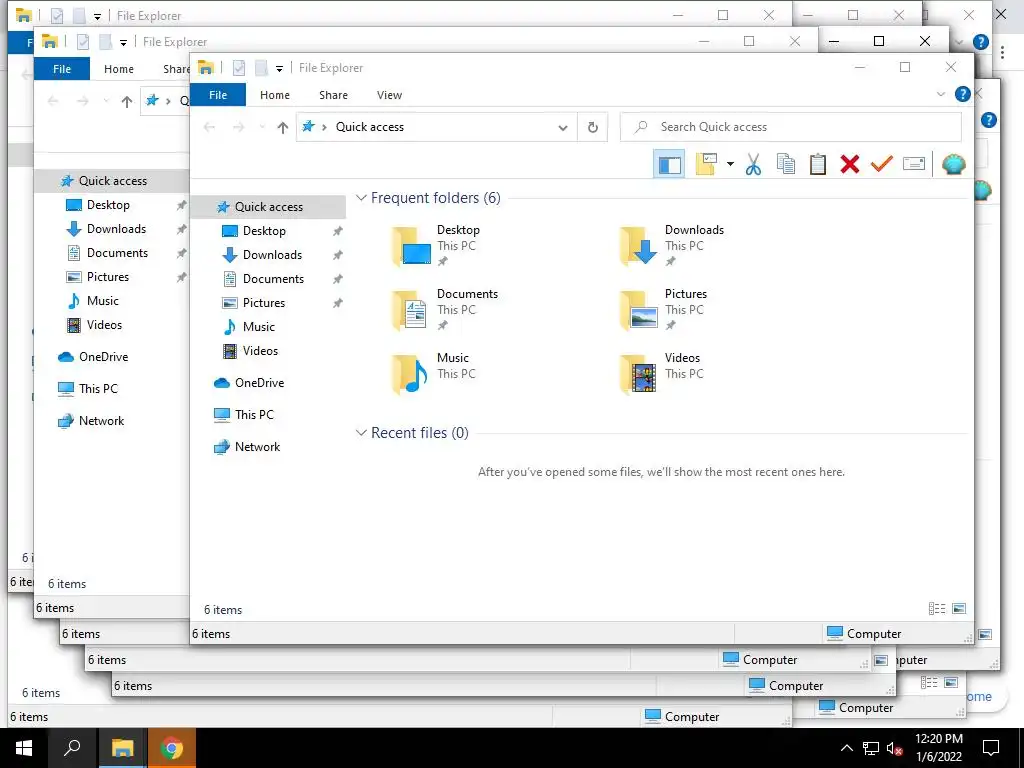Viewport: 1024px width, 768px height.
Task: Open taskbar search magnifier
Action: [x=72, y=748]
